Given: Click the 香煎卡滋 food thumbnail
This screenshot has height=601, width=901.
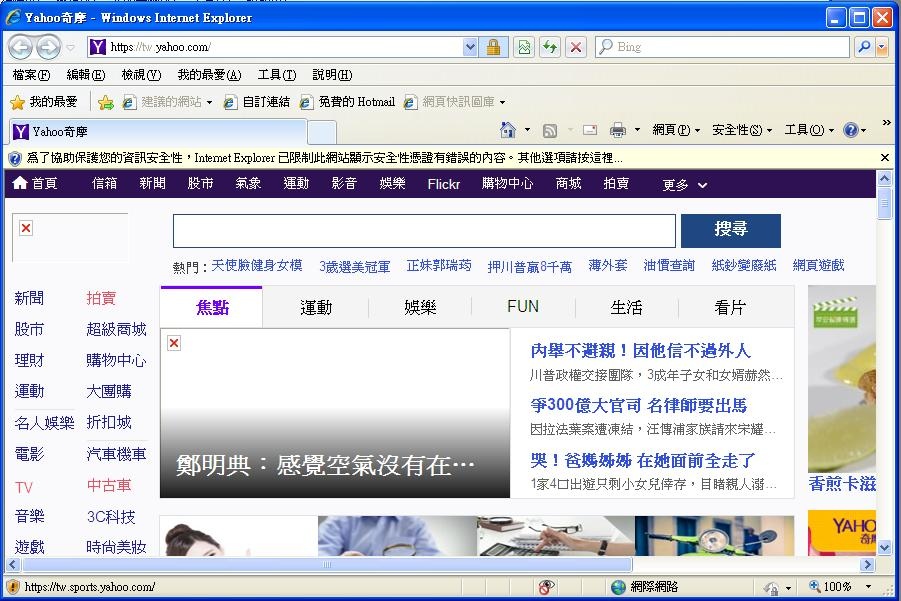Looking at the screenshot, I should [x=842, y=379].
